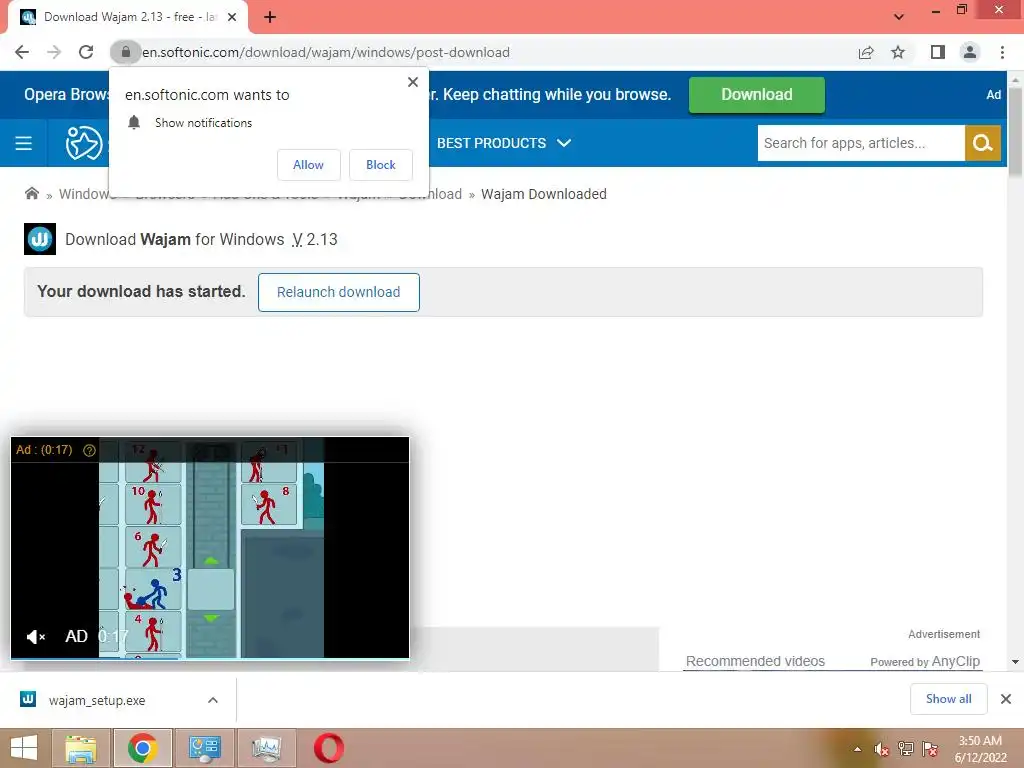Viewport: 1024px width, 768px height.
Task: Open the downloaded wajam_setup.exe file
Action: coord(97,700)
